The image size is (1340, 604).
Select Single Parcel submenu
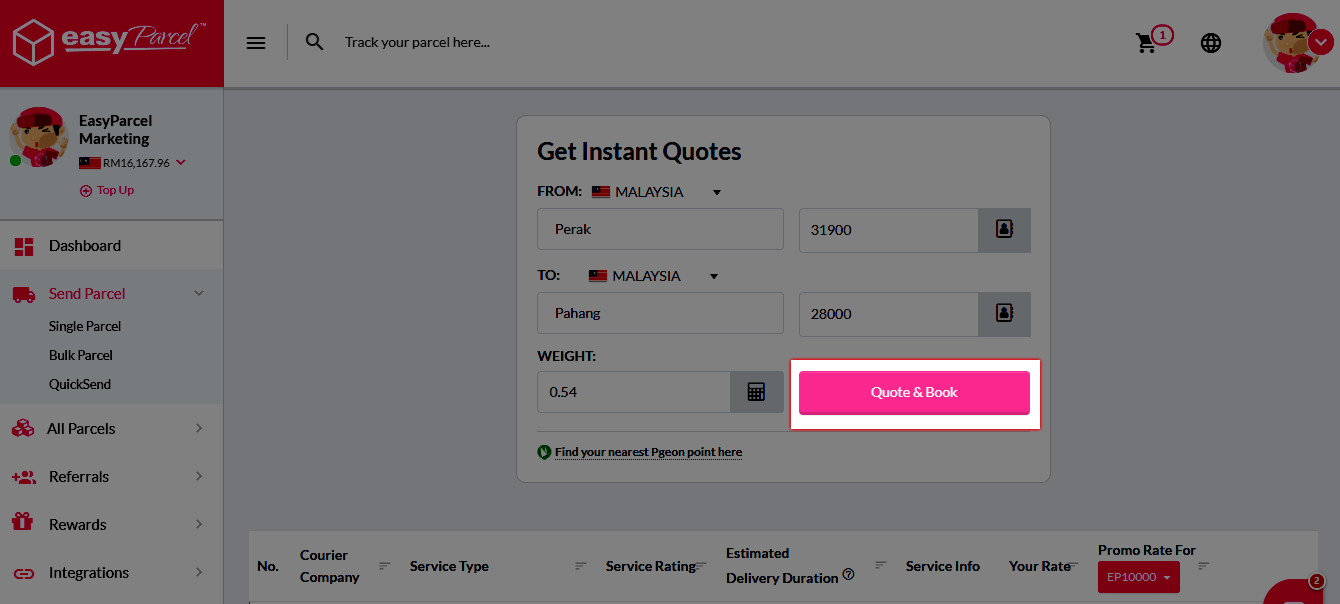[85, 326]
